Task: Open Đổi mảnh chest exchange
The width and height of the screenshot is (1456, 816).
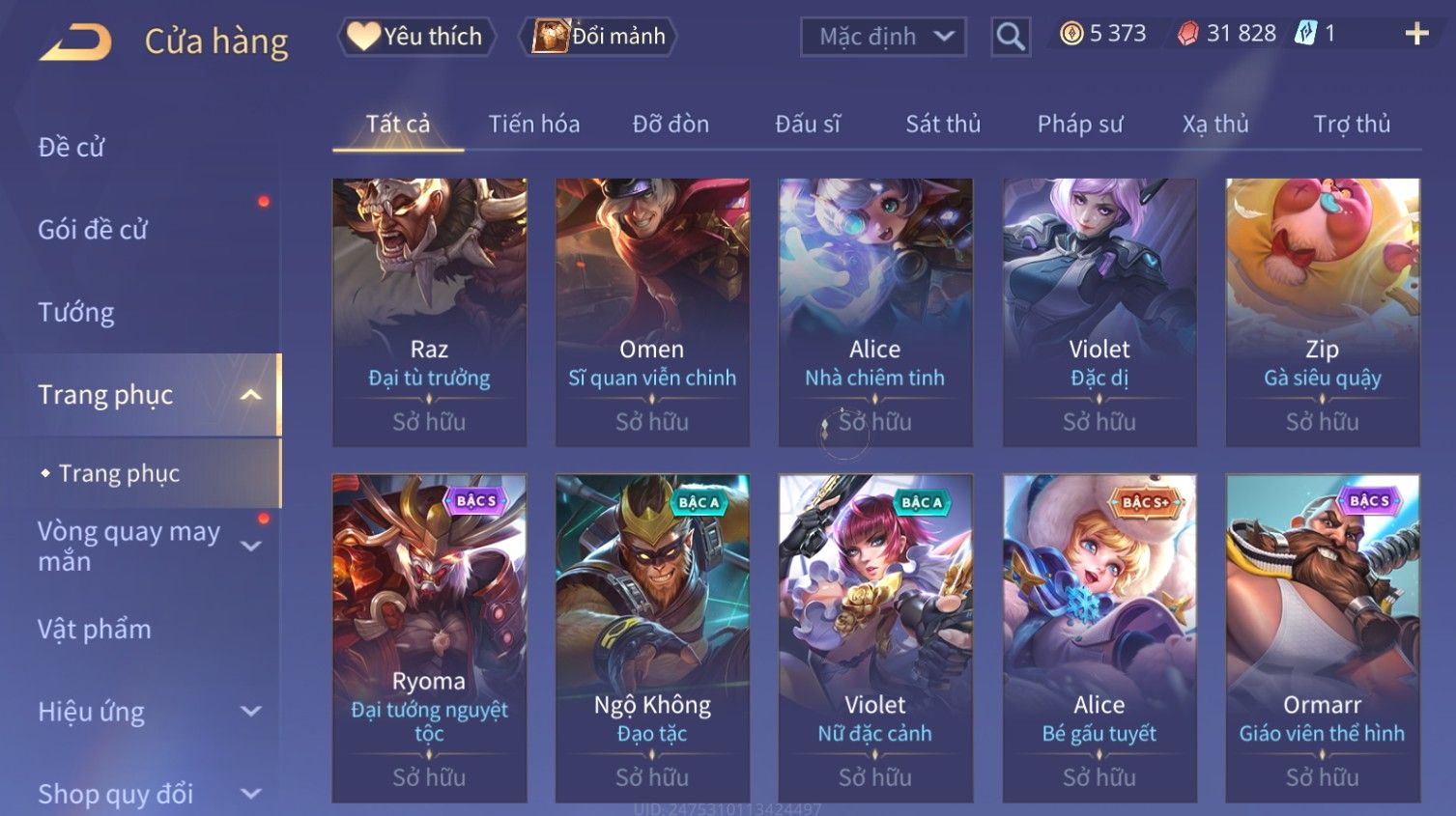Action: (597, 37)
